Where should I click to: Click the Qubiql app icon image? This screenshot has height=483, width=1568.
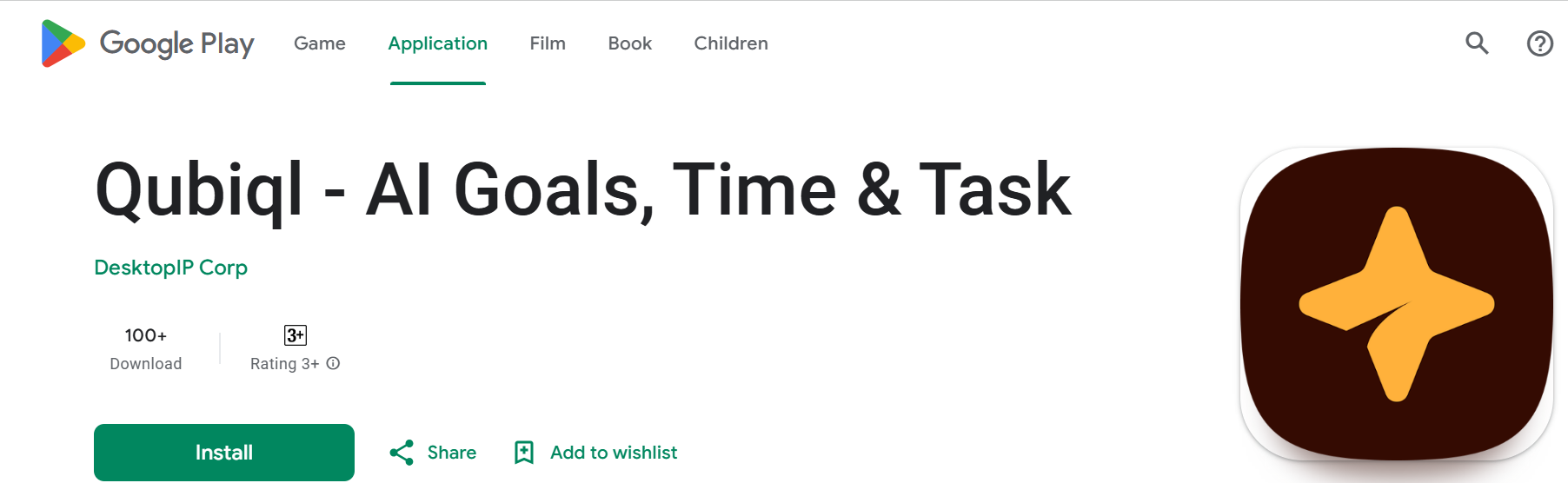coord(1397,304)
